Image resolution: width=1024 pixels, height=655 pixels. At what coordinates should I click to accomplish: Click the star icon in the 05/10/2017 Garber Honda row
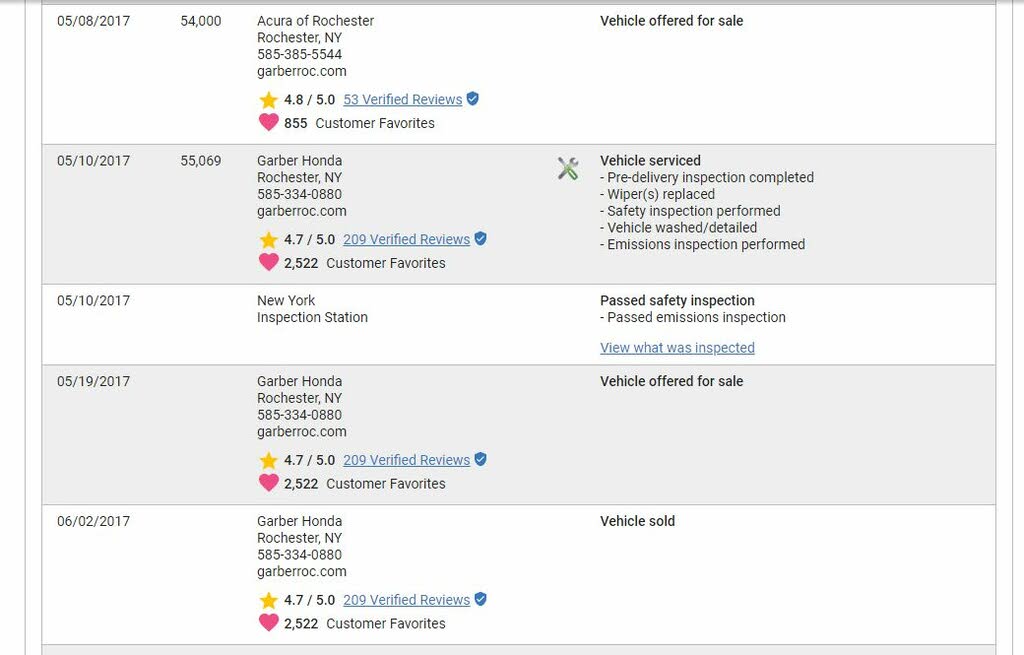(268, 240)
